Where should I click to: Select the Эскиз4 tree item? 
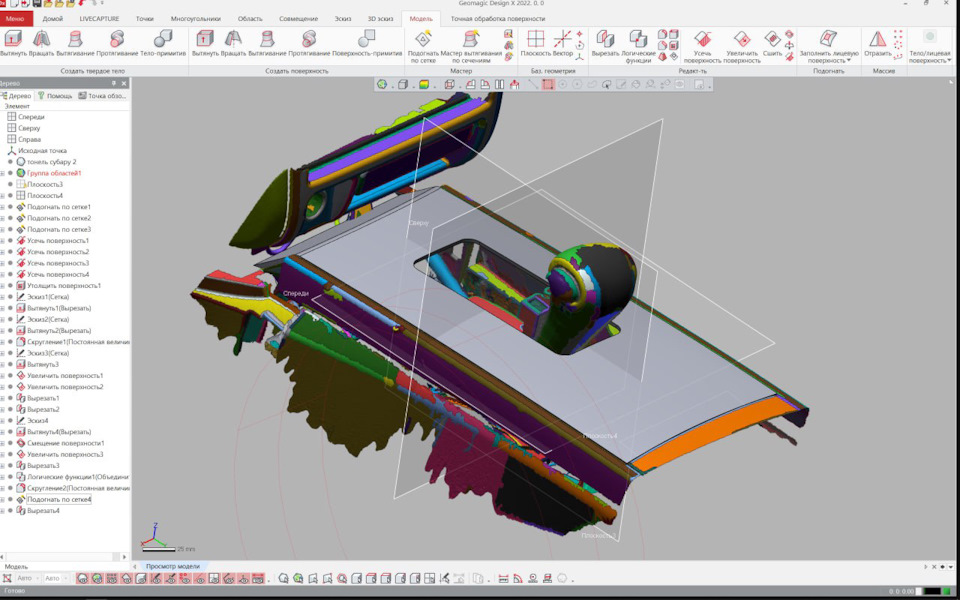37,421
